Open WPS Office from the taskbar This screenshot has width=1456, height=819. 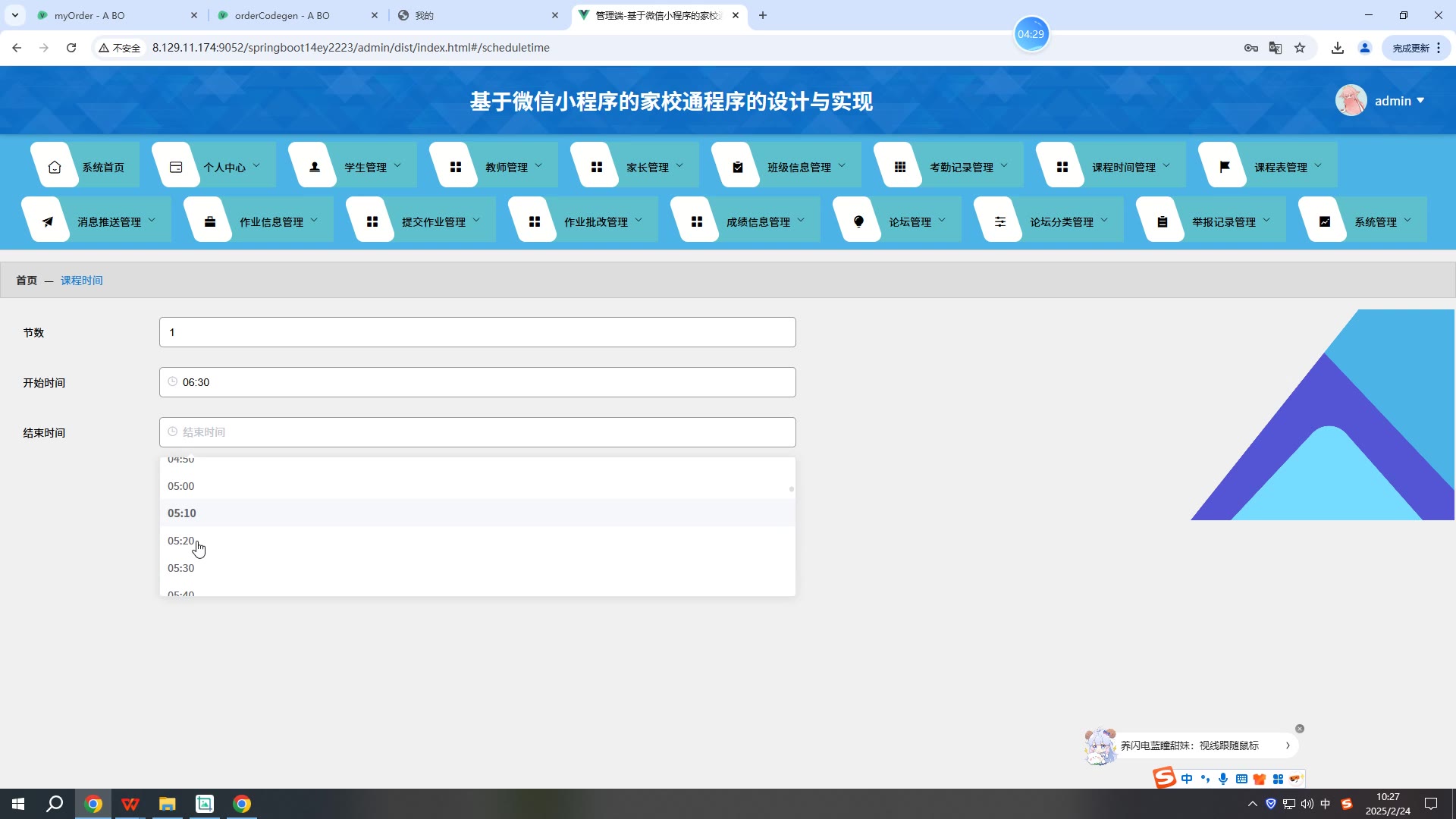click(130, 804)
